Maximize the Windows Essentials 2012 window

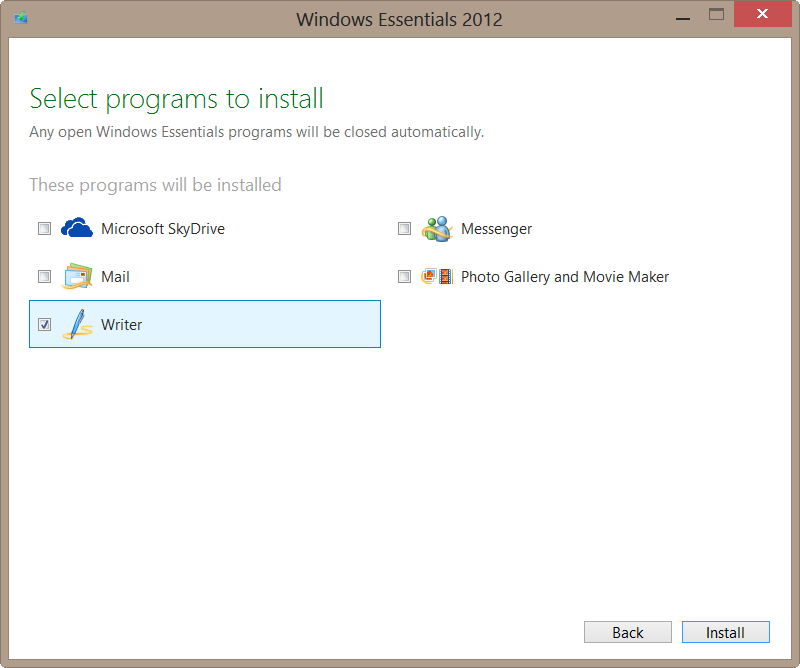pos(716,14)
